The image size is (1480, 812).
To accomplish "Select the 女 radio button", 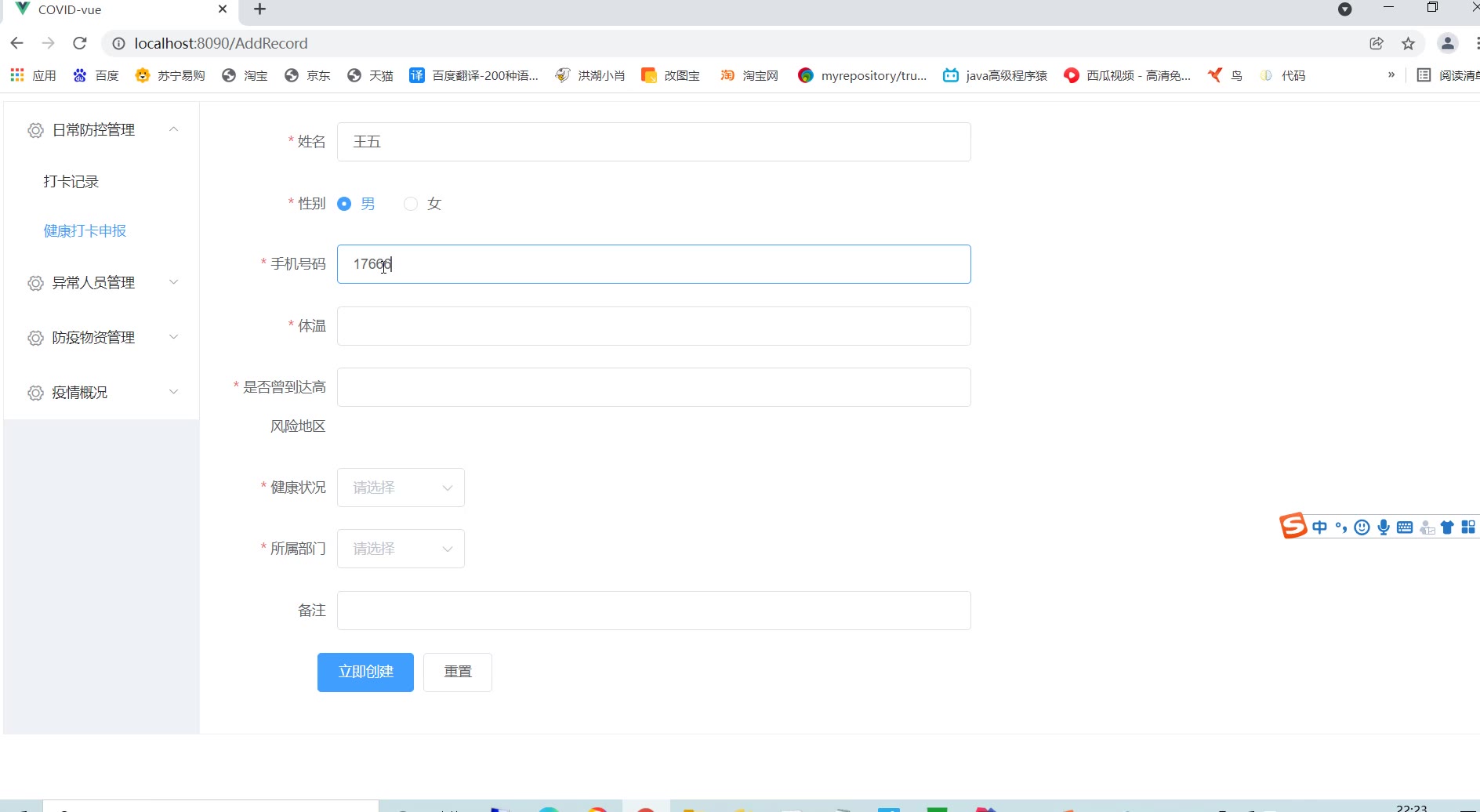I will point(411,204).
